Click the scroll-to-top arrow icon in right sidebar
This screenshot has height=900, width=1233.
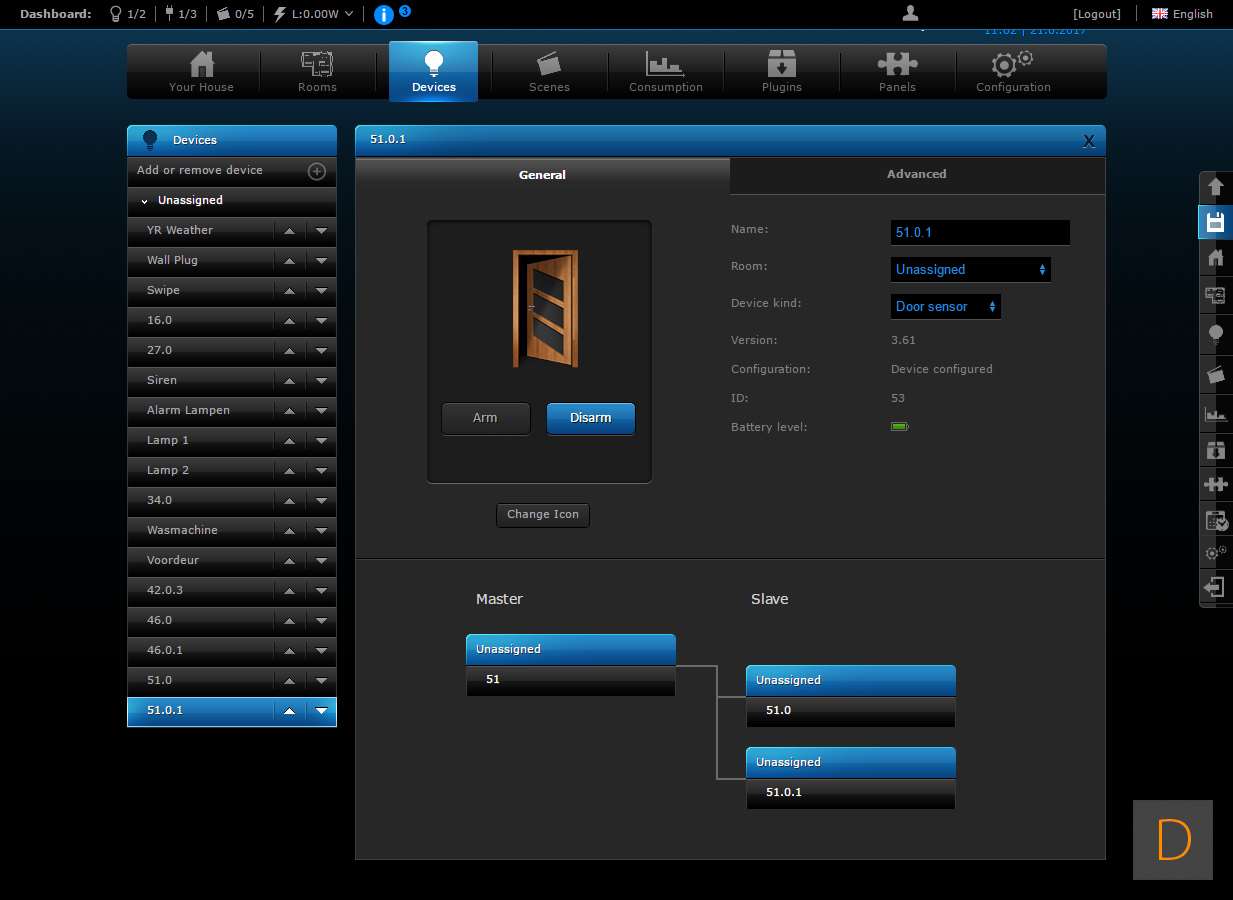(1215, 187)
